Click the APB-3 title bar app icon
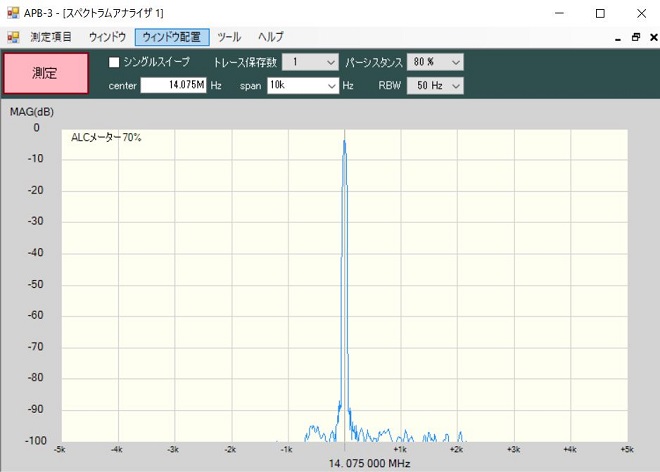 [13, 13]
